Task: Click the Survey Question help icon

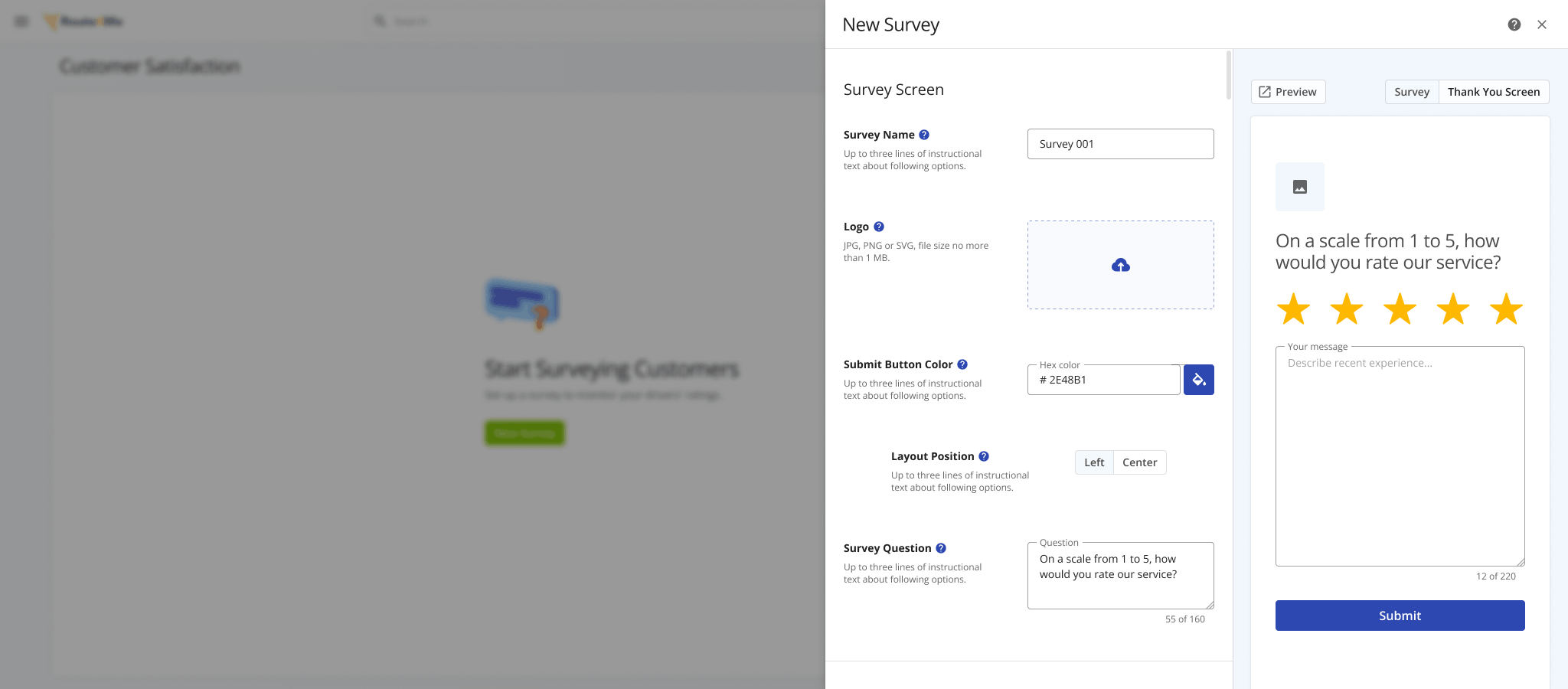Action: [x=941, y=548]
